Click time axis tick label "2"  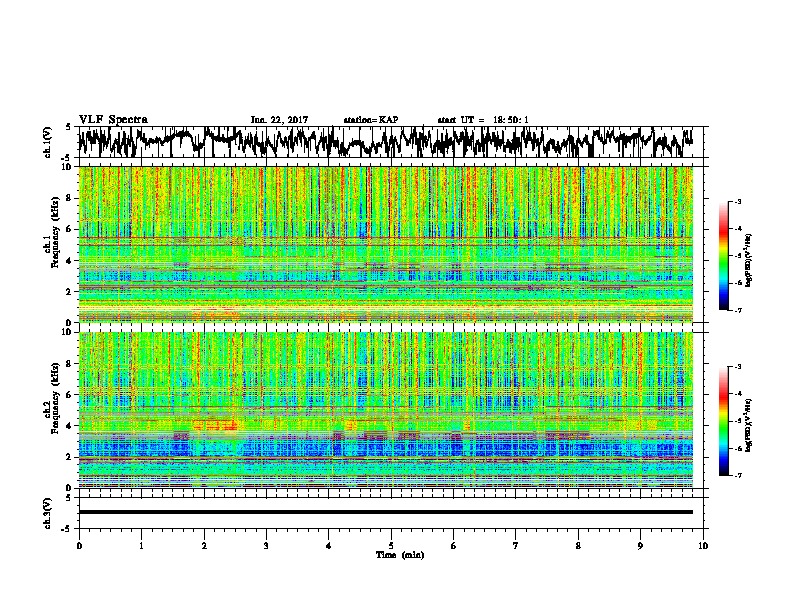[x=204, y=546]
